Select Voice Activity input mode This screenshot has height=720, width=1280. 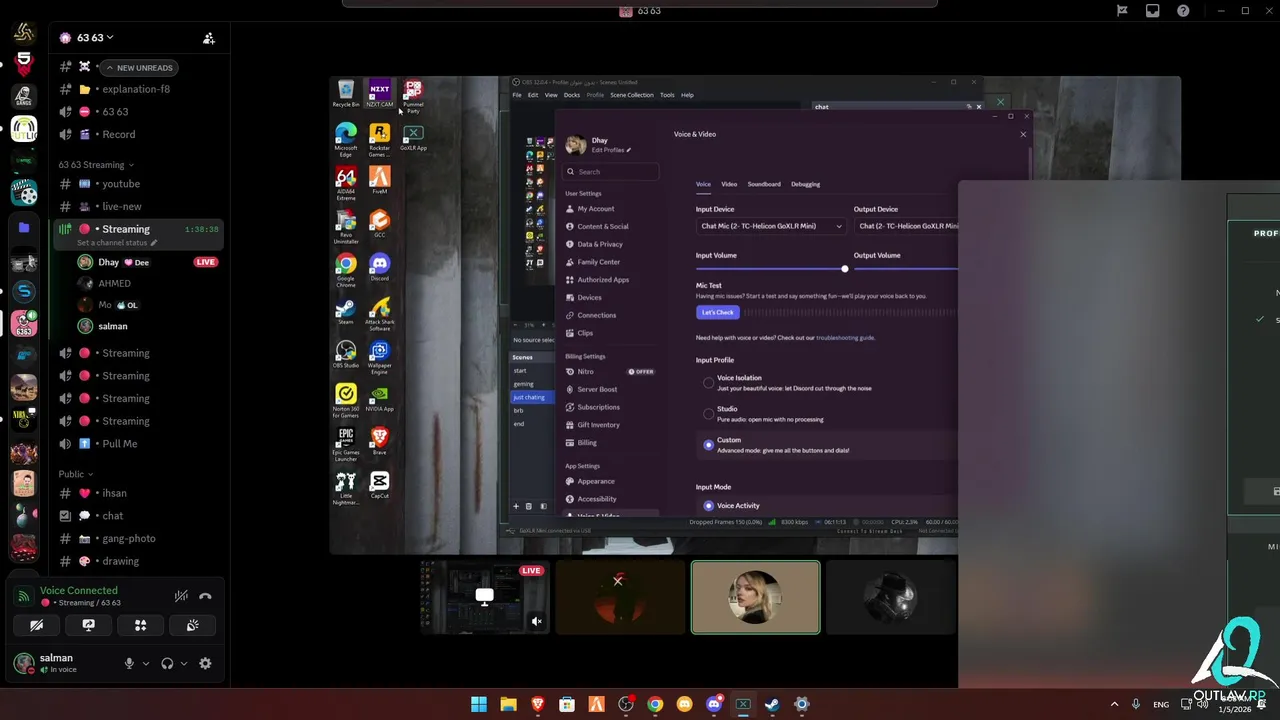coord(709,506)
